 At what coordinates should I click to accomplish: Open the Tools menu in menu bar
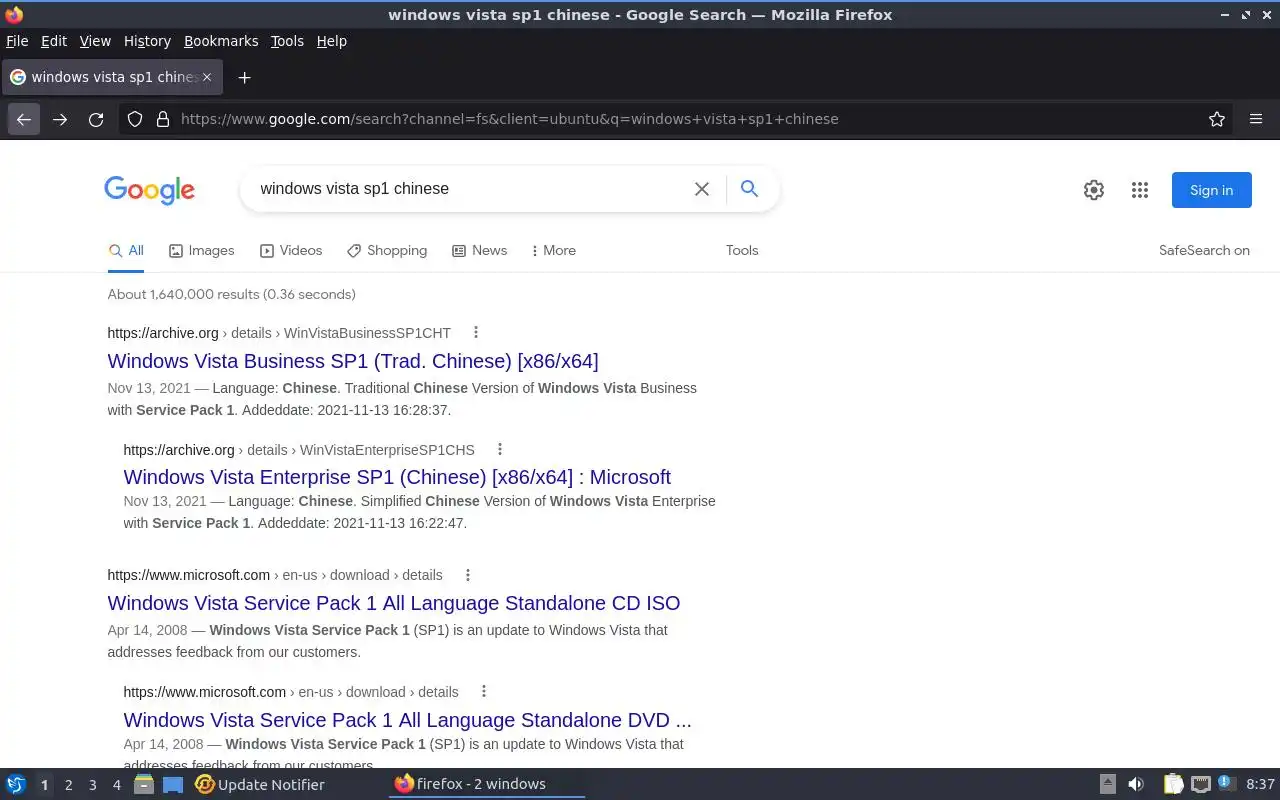point(287,41)
